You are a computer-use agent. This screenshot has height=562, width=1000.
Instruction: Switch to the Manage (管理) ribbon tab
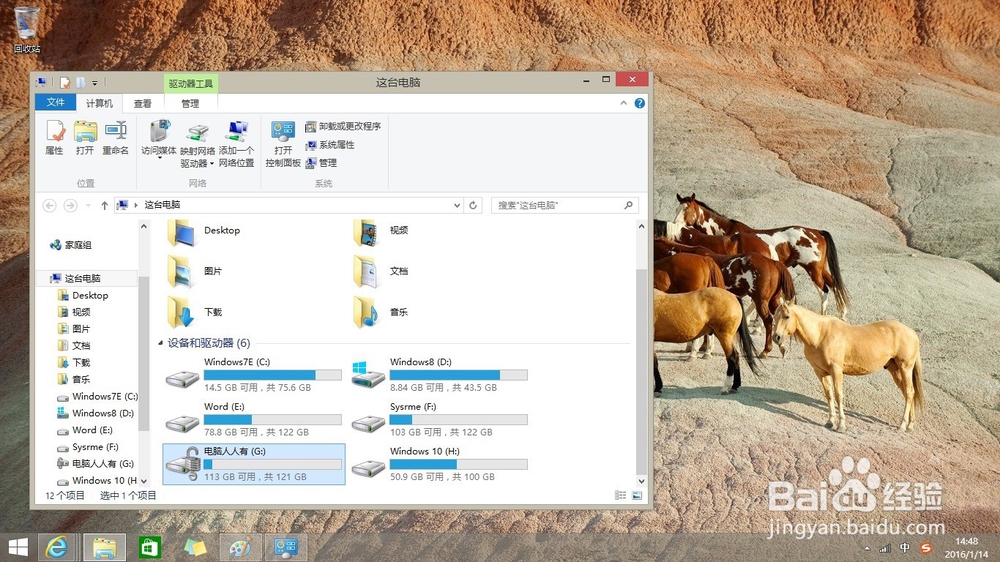190,103
